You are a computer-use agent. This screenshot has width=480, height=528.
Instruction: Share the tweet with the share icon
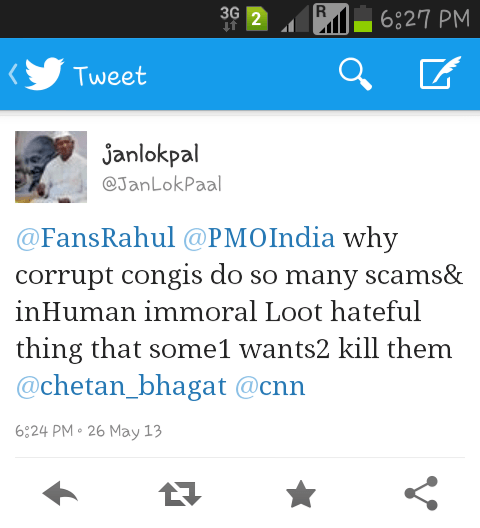click(x=421, y=493)
